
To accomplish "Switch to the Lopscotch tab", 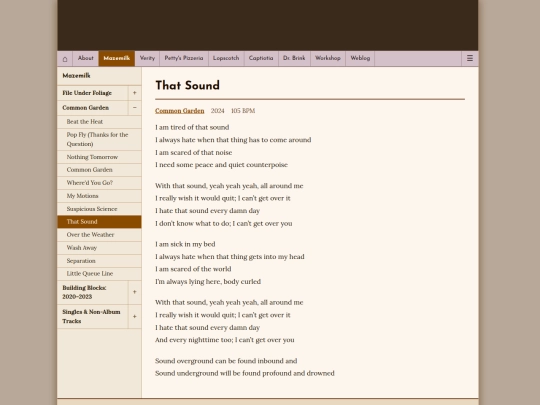I will (226, 59).
